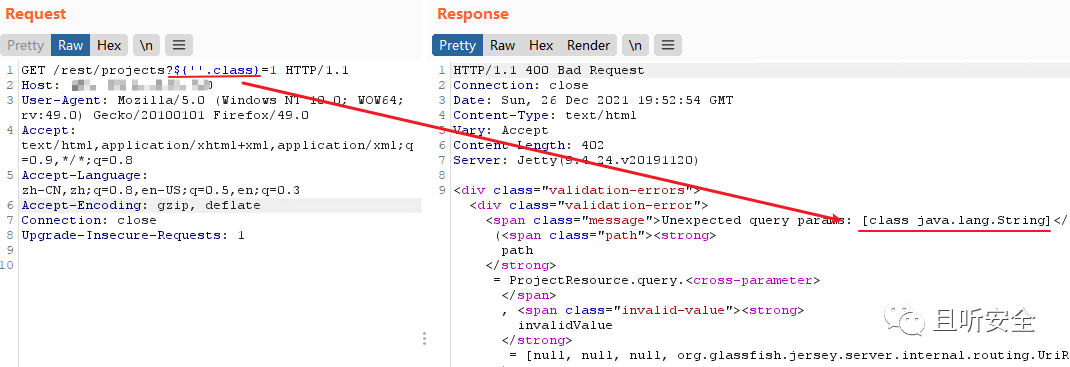Click the Vary: Accept response header
Screen dimensions: 1070x367
[x=501, y=130]
